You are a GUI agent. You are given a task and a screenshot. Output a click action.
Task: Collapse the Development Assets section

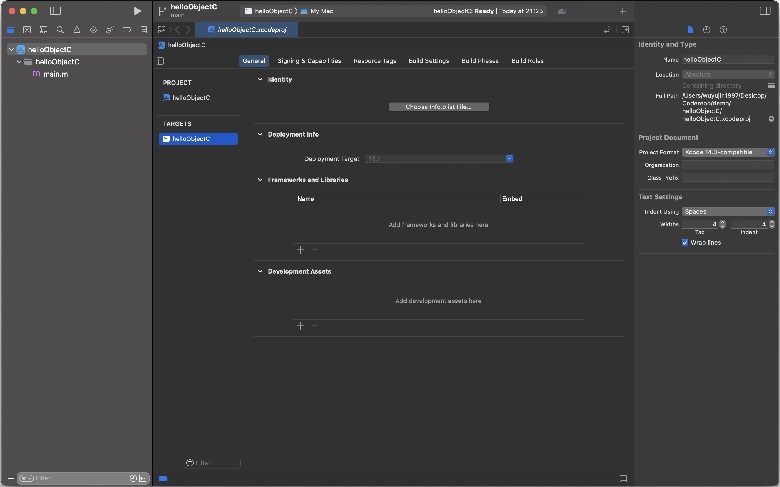pyautogui.click(x=260, y=272)
